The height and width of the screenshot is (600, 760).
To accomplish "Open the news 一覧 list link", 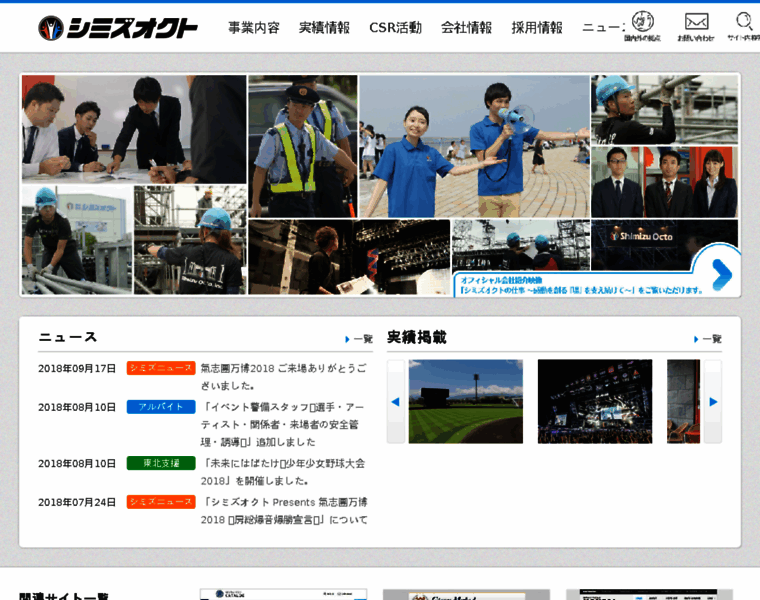I will coord(359,339).
